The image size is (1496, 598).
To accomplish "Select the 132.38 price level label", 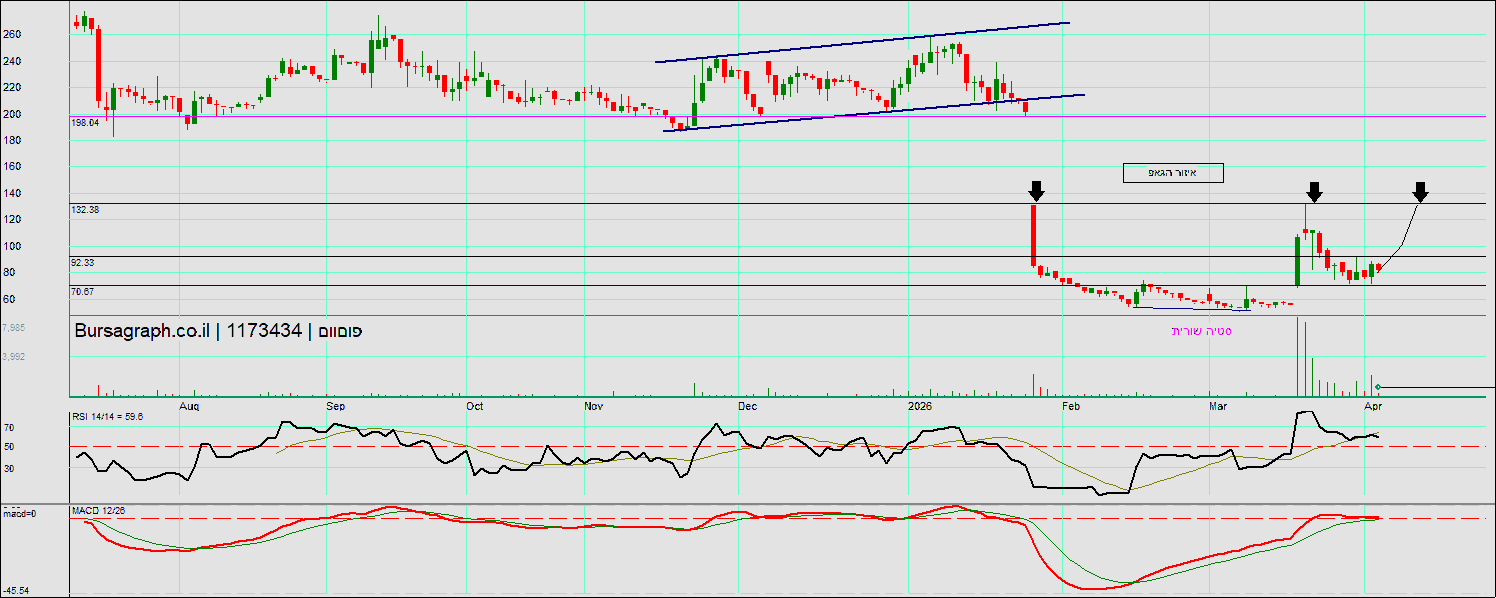I will coord(84,210).
